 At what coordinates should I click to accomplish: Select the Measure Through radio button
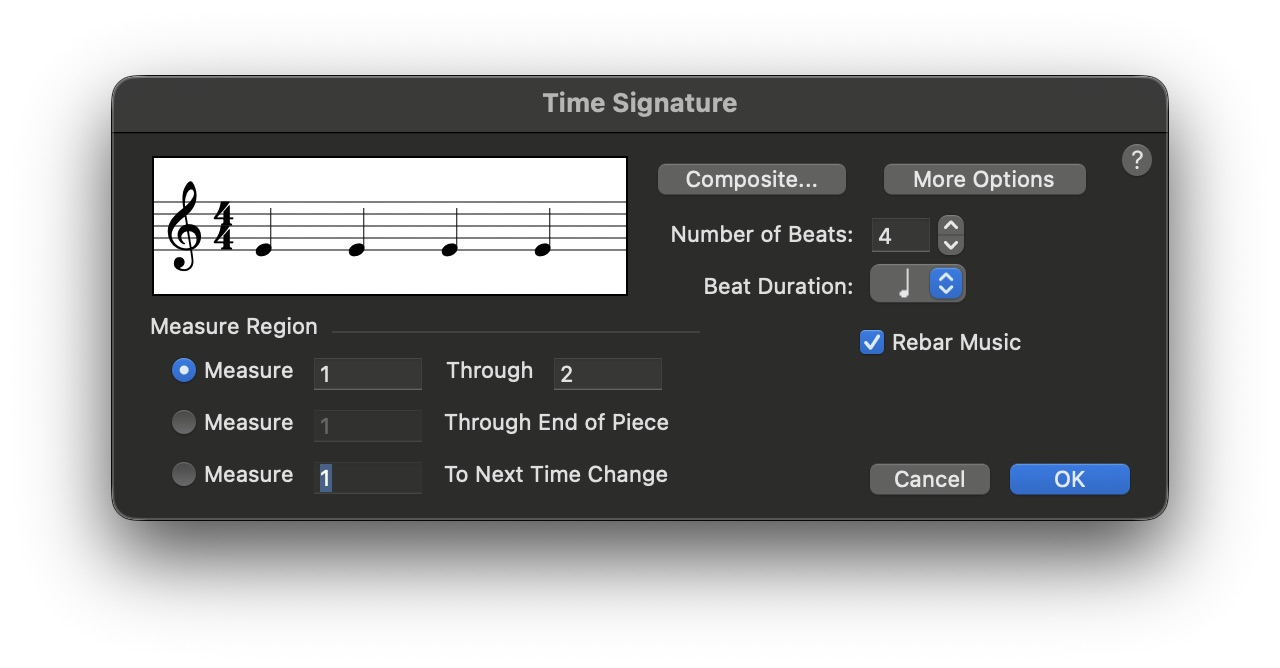coord(184,371)
